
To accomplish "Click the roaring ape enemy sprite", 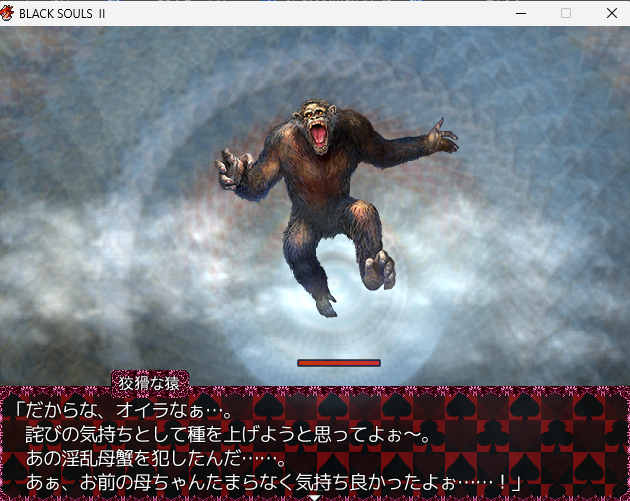I will (336, 207).
